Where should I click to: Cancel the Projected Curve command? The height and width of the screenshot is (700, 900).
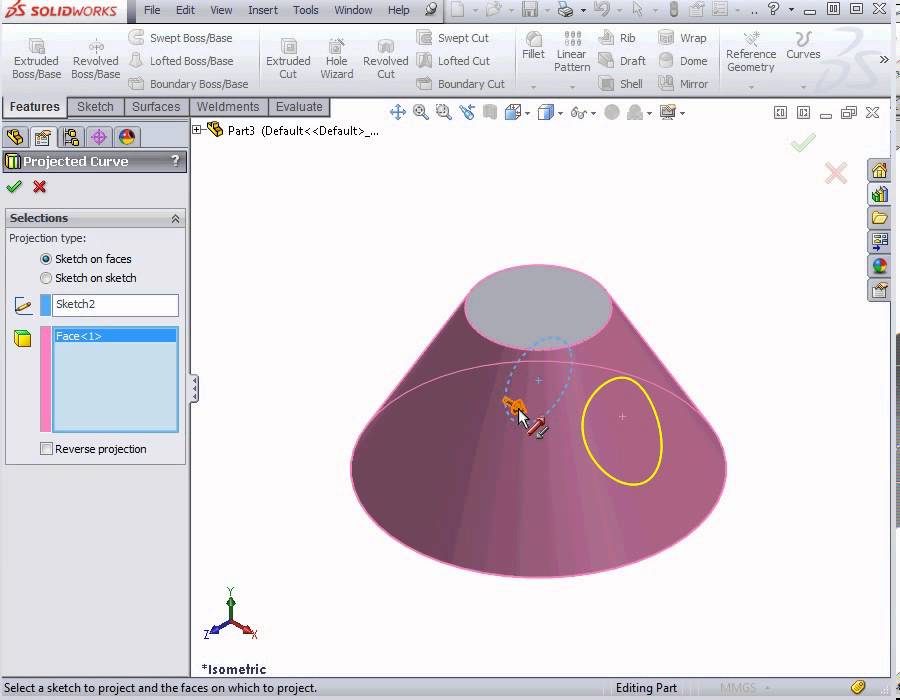(38, 187)
